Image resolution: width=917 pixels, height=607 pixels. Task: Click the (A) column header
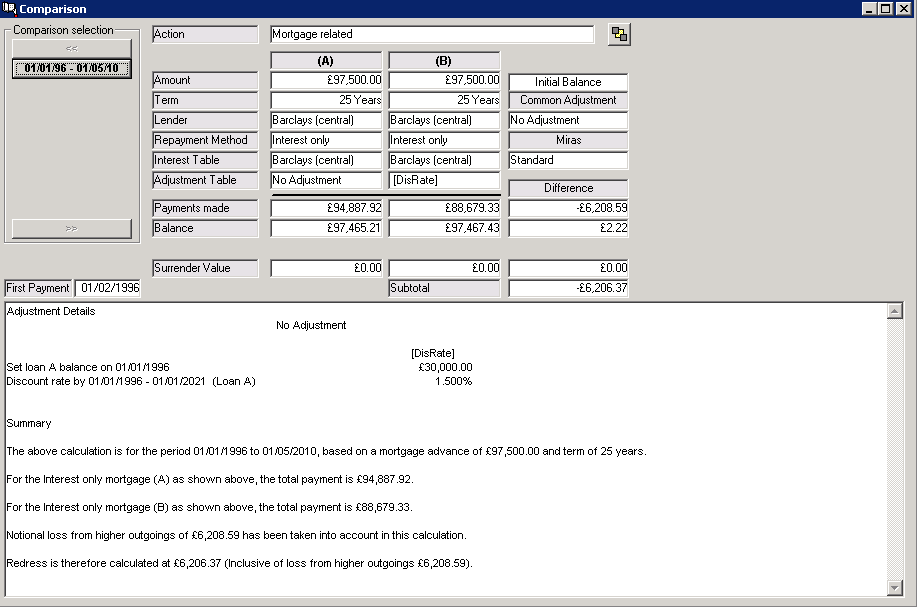326,61
